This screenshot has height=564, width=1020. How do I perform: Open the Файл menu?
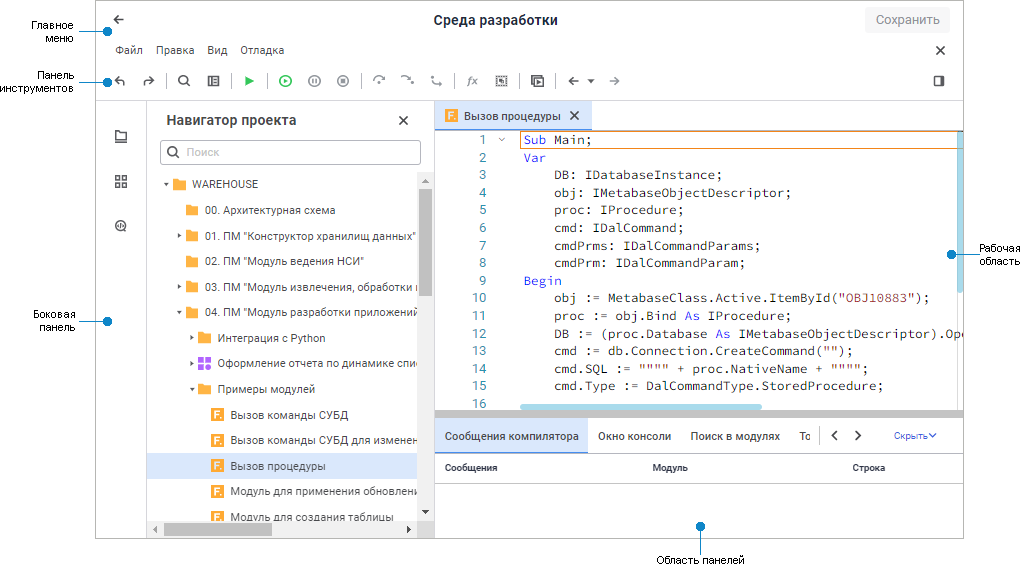(129, 50)
